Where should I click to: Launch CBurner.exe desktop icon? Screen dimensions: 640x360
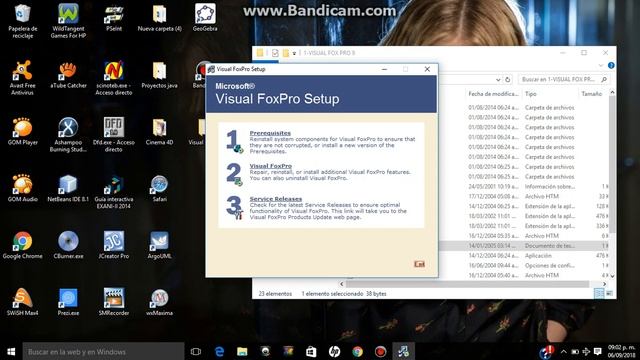(x=68, y=246)
